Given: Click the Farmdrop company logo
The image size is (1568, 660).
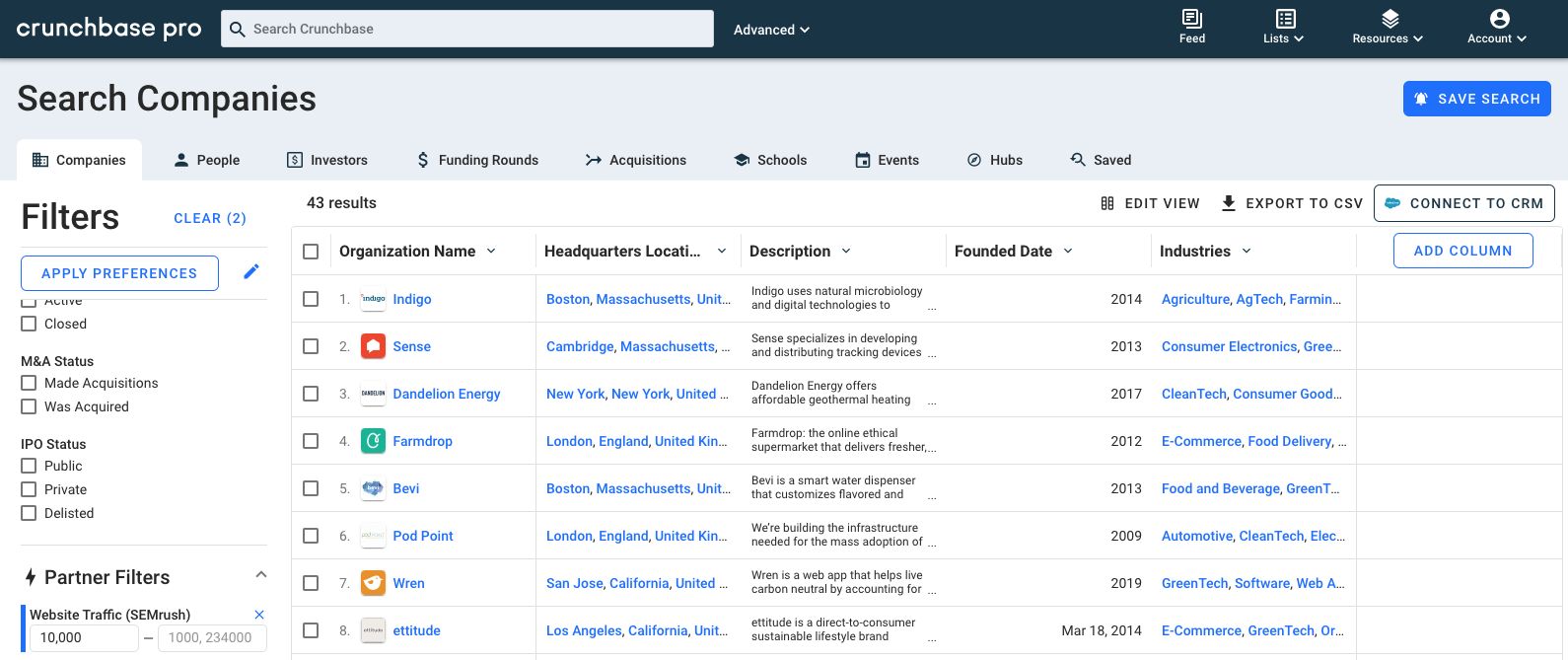Looking at the screenshot, I should [x=373, y=441].
